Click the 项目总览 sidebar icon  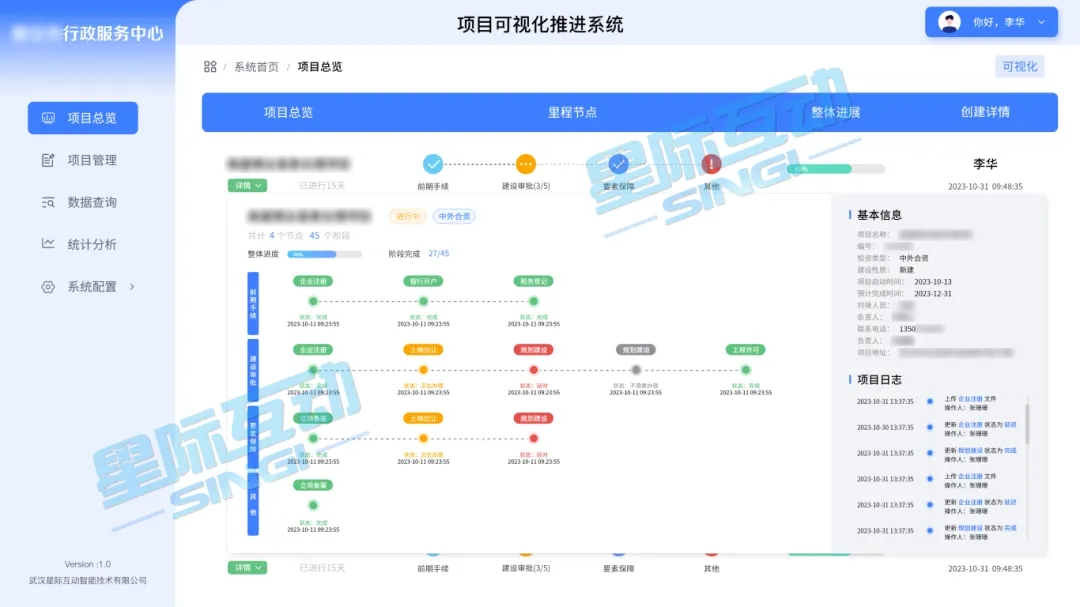tap(48, 118)
